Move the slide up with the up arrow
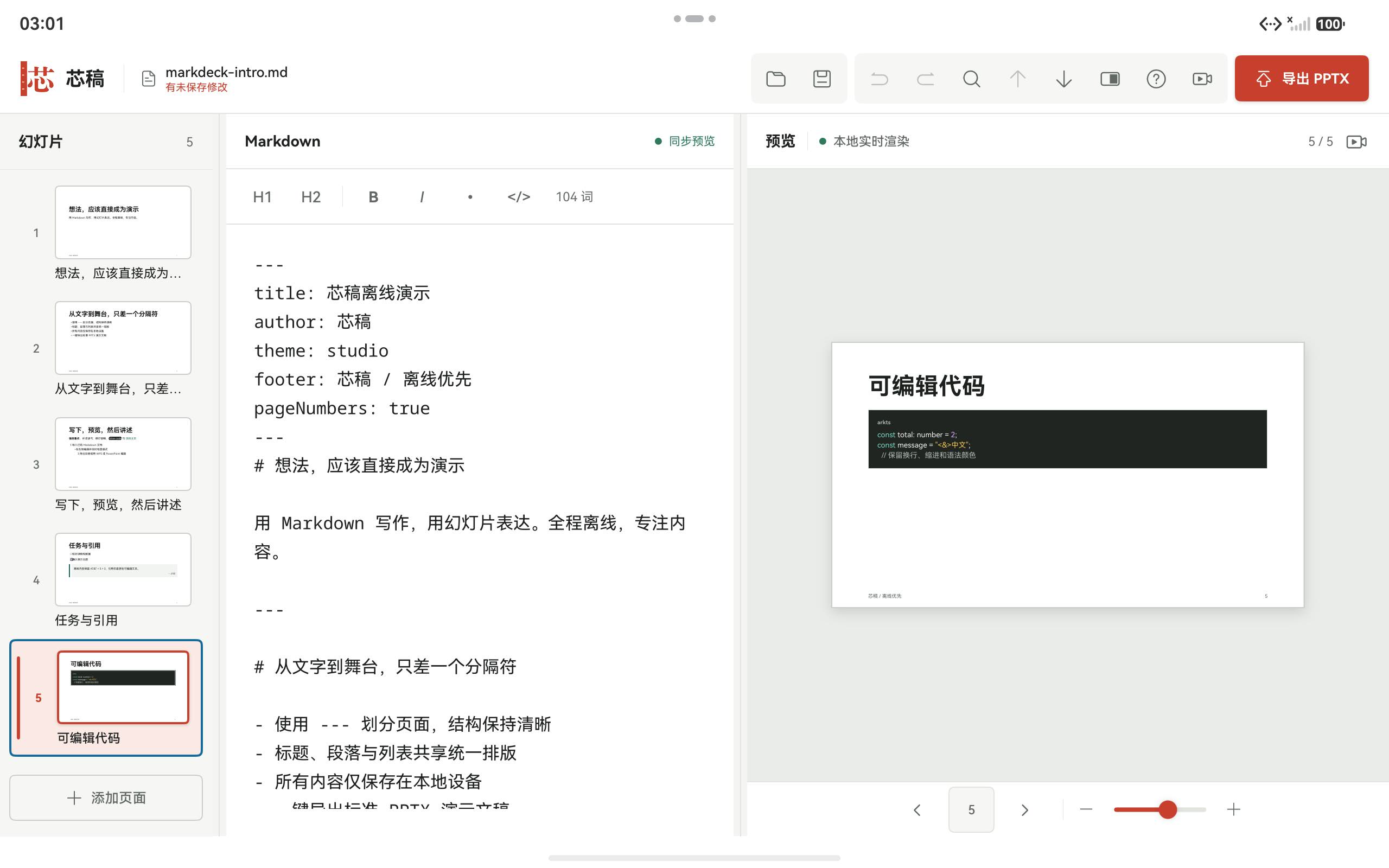 (x=1018, y=79)
